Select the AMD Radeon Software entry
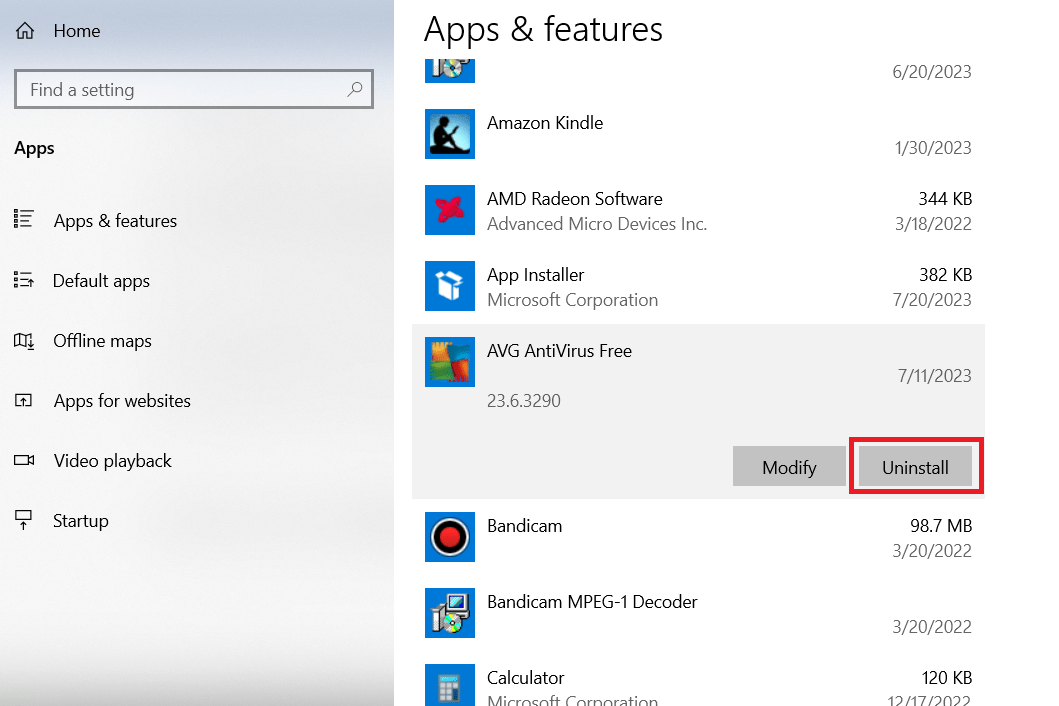The image size is (1059, 706). pyautogui.click(x=698, y=210)
